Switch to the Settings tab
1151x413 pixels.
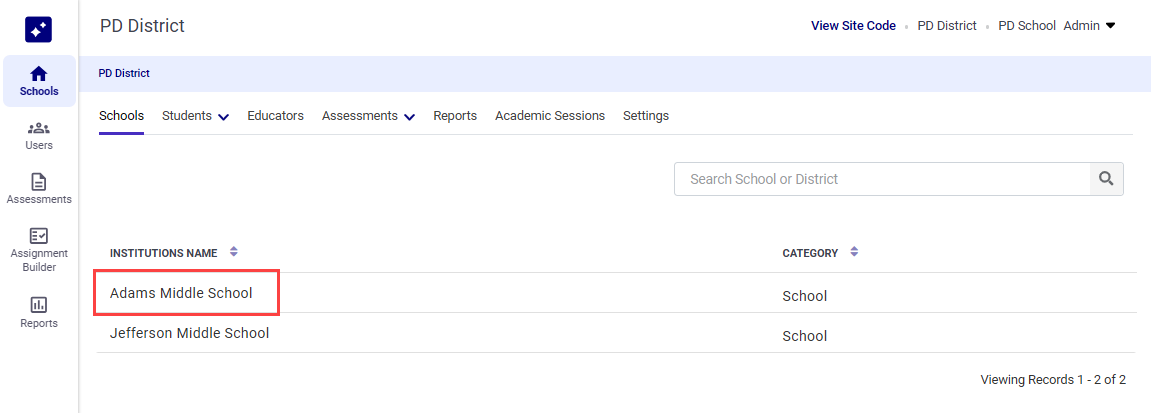point(646,116)
